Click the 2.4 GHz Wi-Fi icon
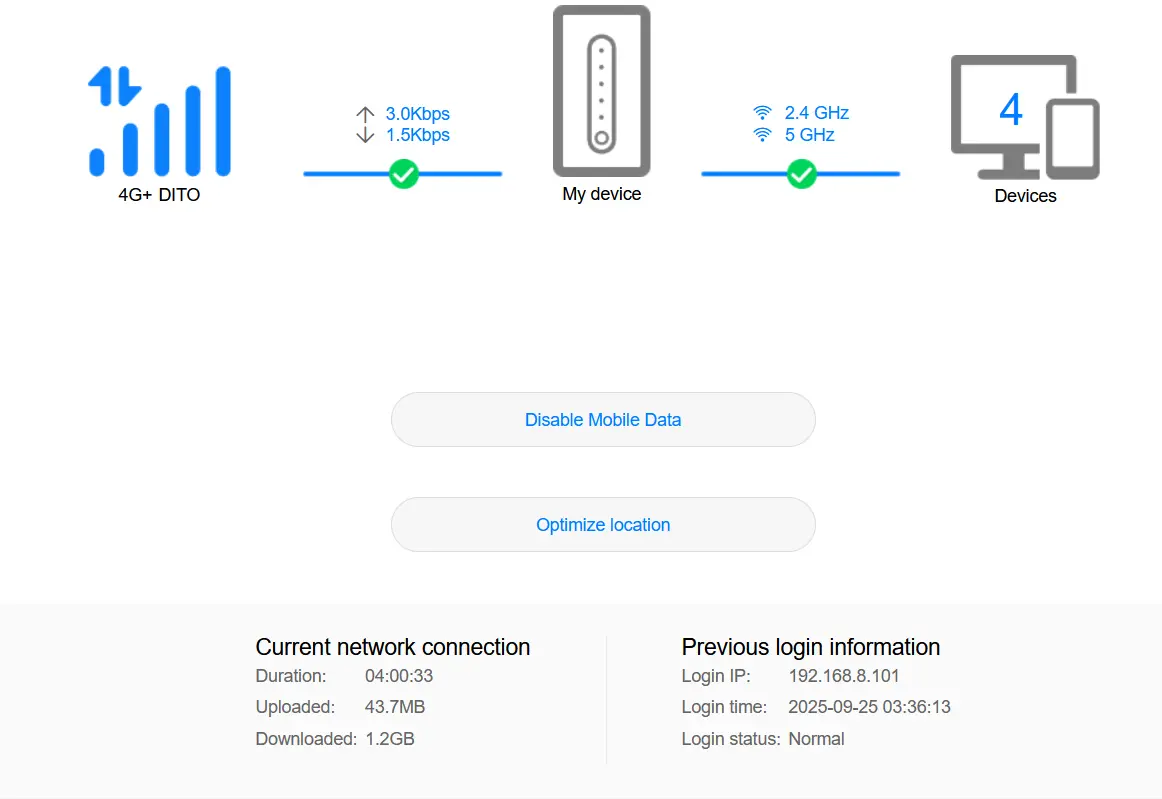 762,113
